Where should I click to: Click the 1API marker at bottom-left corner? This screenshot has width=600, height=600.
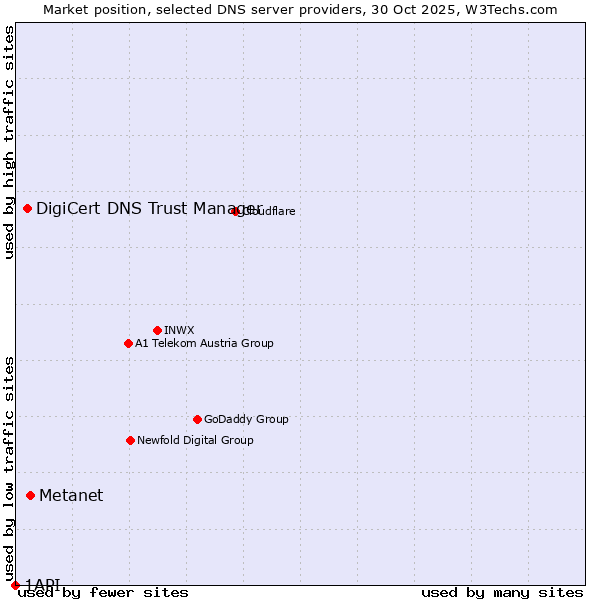(15, 584)
